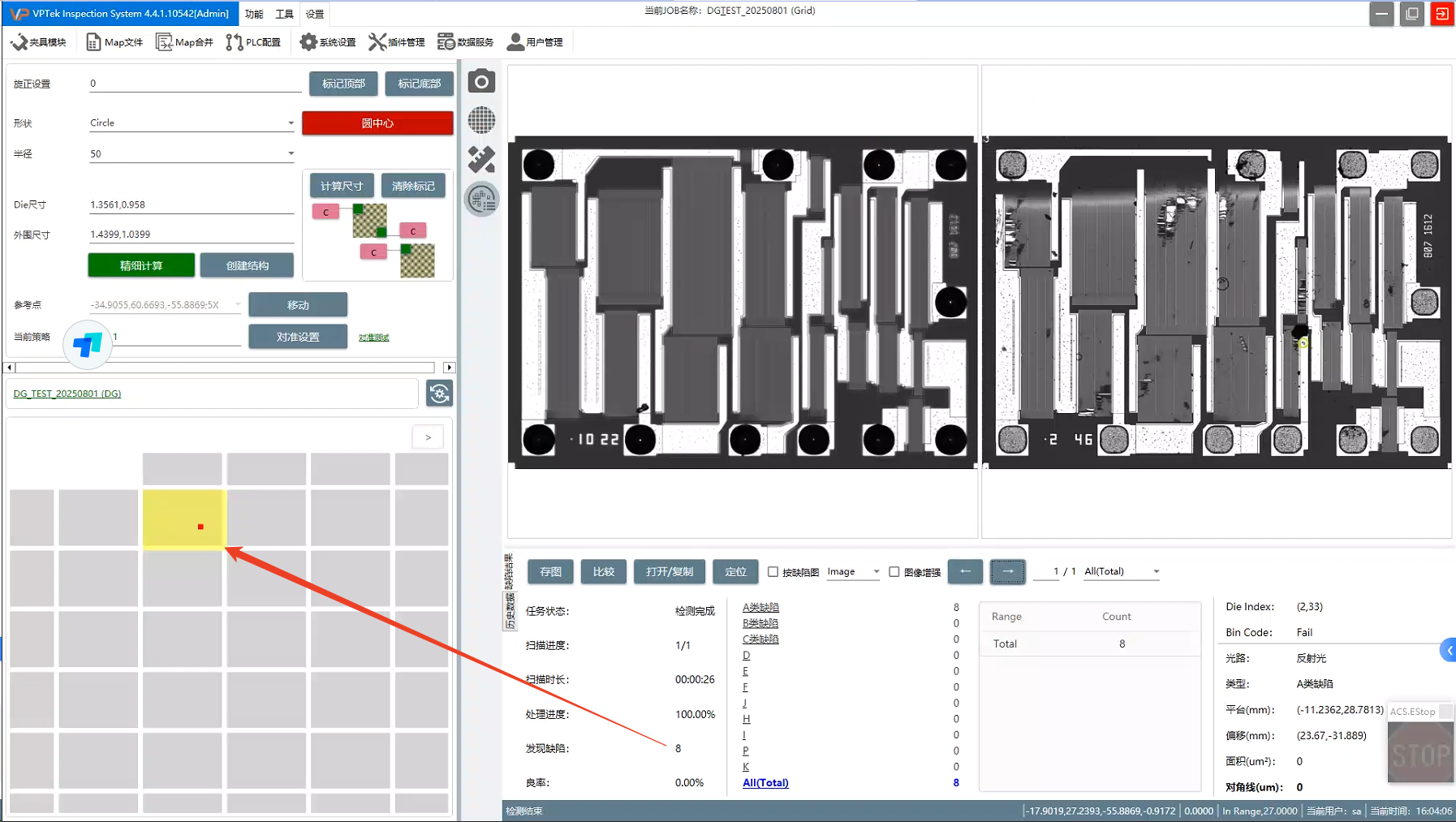1456x822 pixels.
Task: Open 数据服务 data service
Action: coord(466,42)
